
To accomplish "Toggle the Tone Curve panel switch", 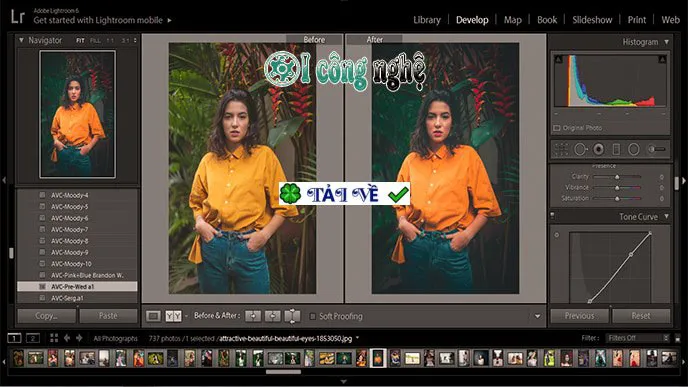I will point(552,215).
